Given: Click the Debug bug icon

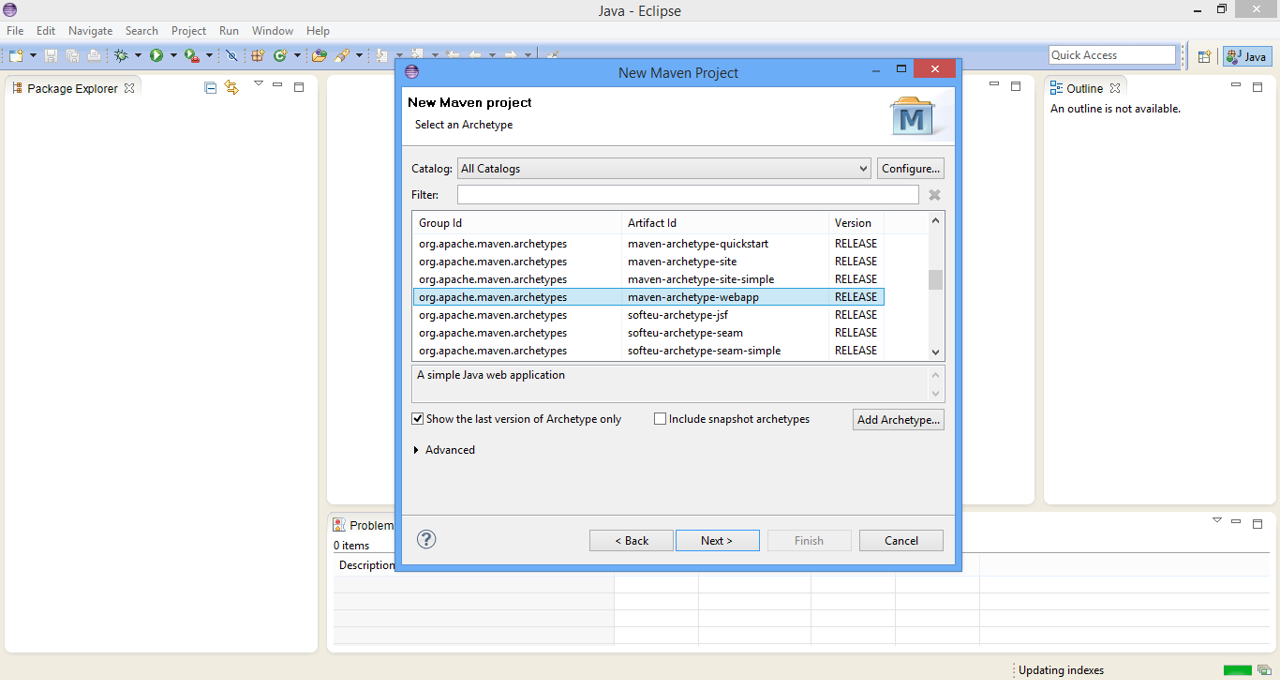Looking at the screenshot, I should 121,56.
